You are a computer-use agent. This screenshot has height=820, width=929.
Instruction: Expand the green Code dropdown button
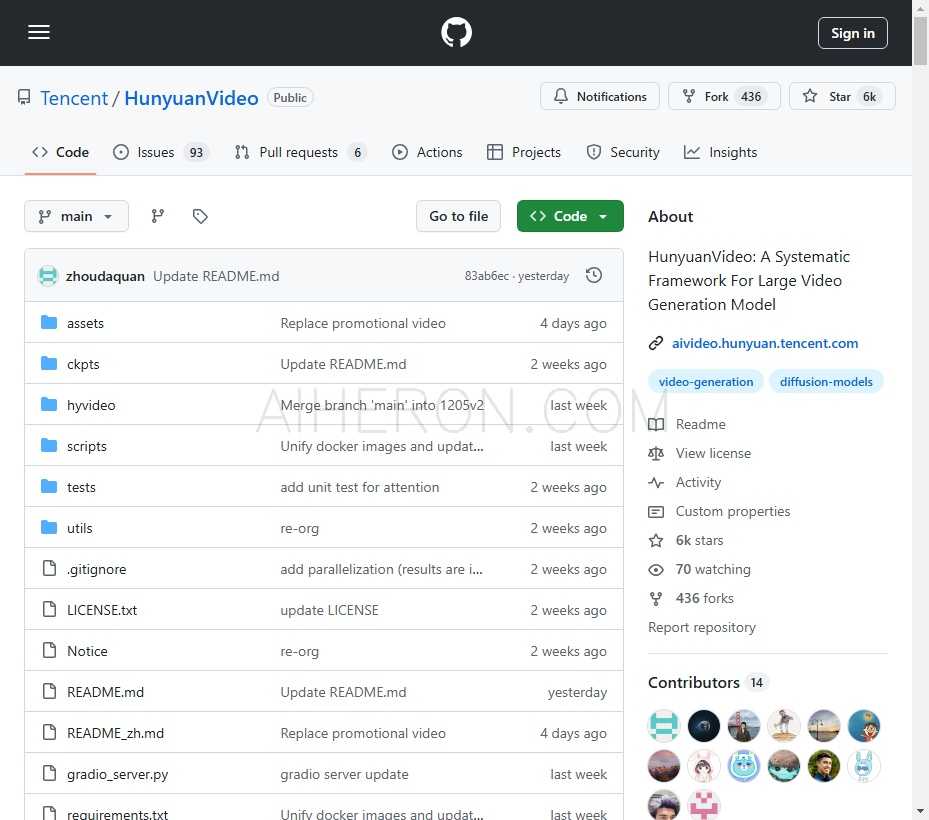[570, 216]
